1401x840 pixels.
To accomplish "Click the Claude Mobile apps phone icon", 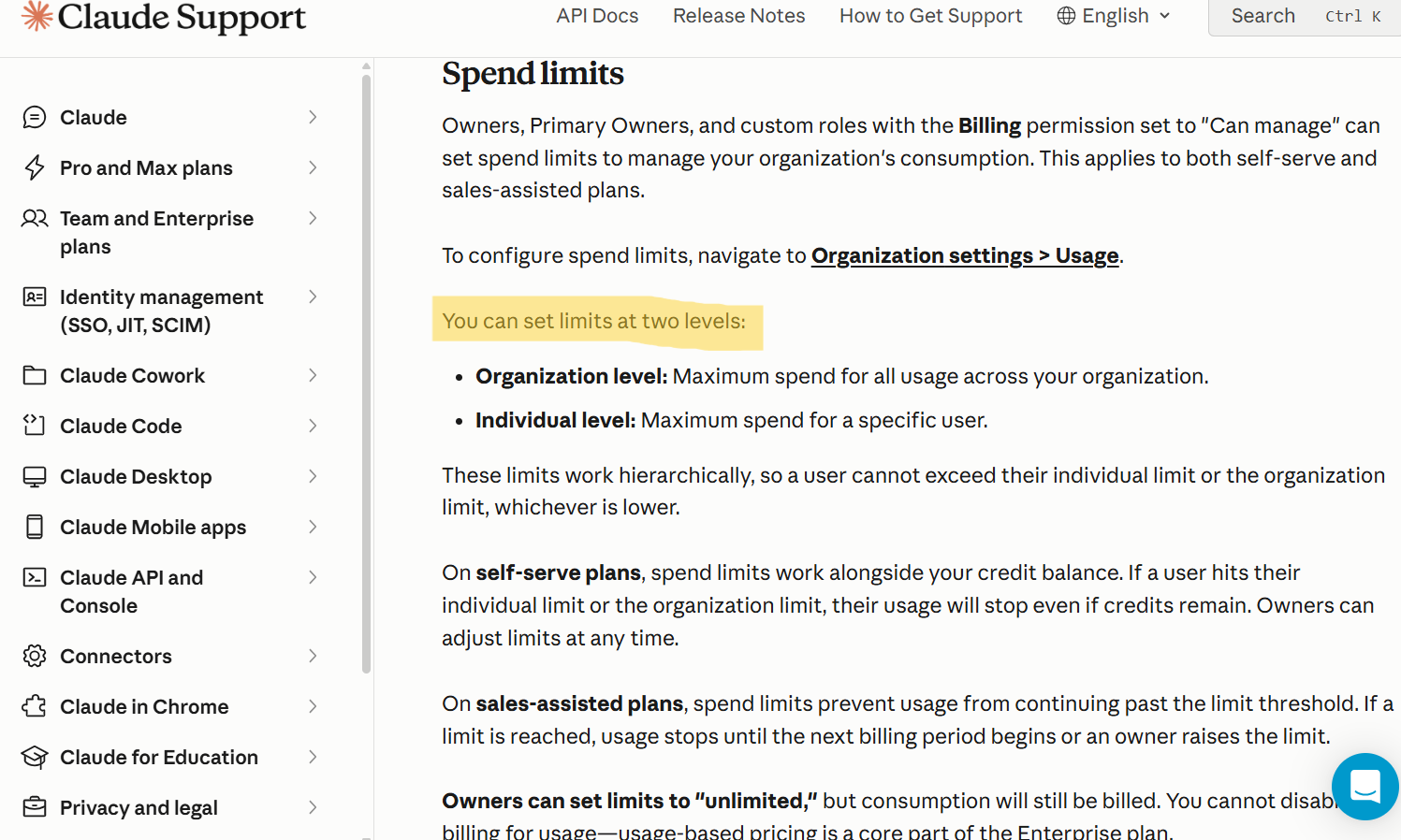I will pos(35,527).
